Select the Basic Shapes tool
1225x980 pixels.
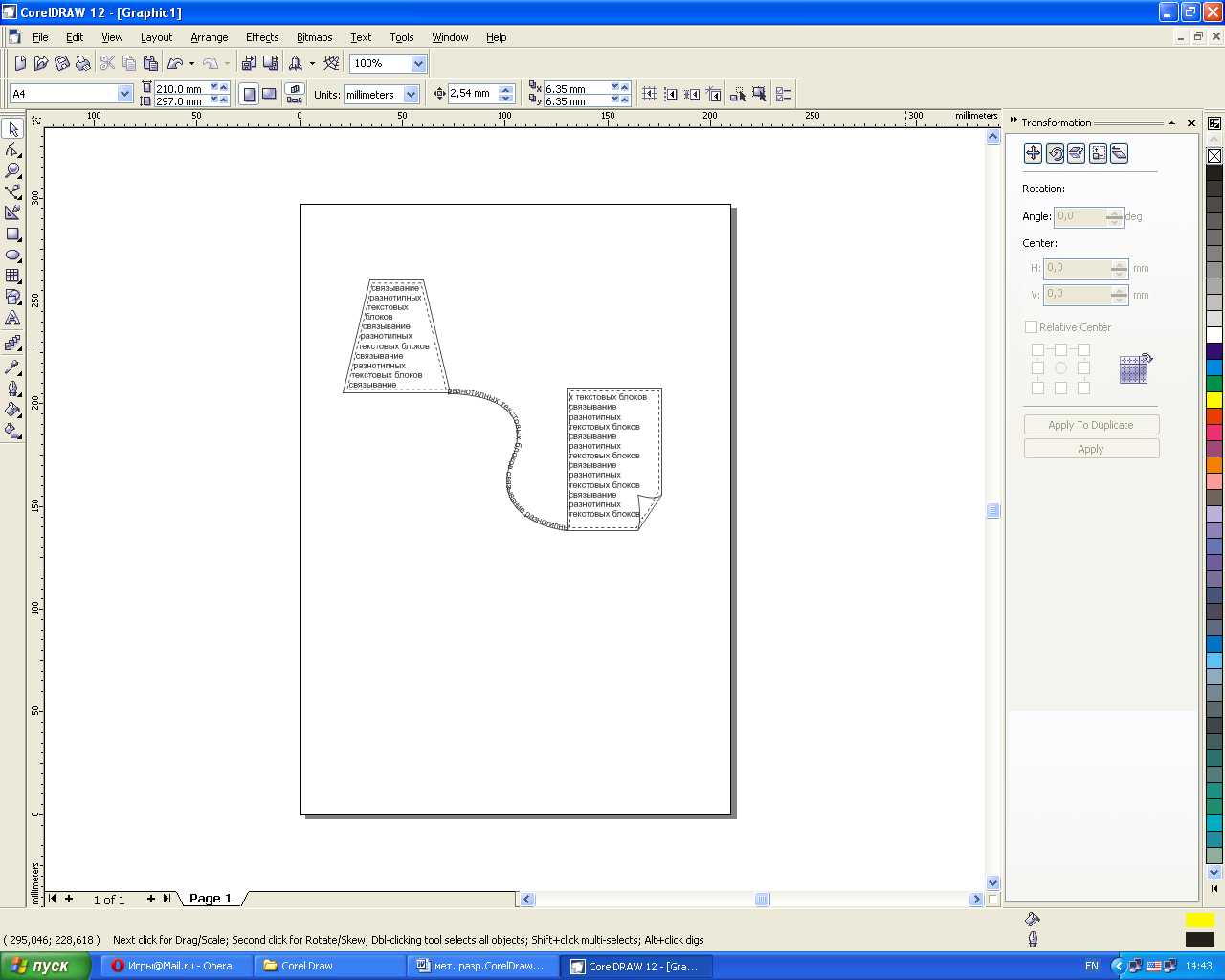pyautogui.click(x=12, y=298)
